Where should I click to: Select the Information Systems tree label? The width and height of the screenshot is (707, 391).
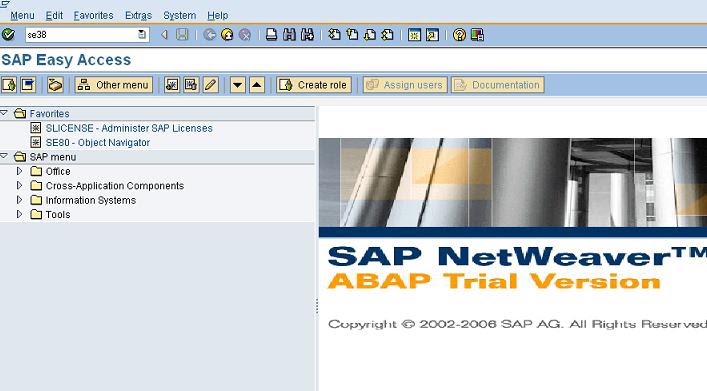[x=91, y=200]
